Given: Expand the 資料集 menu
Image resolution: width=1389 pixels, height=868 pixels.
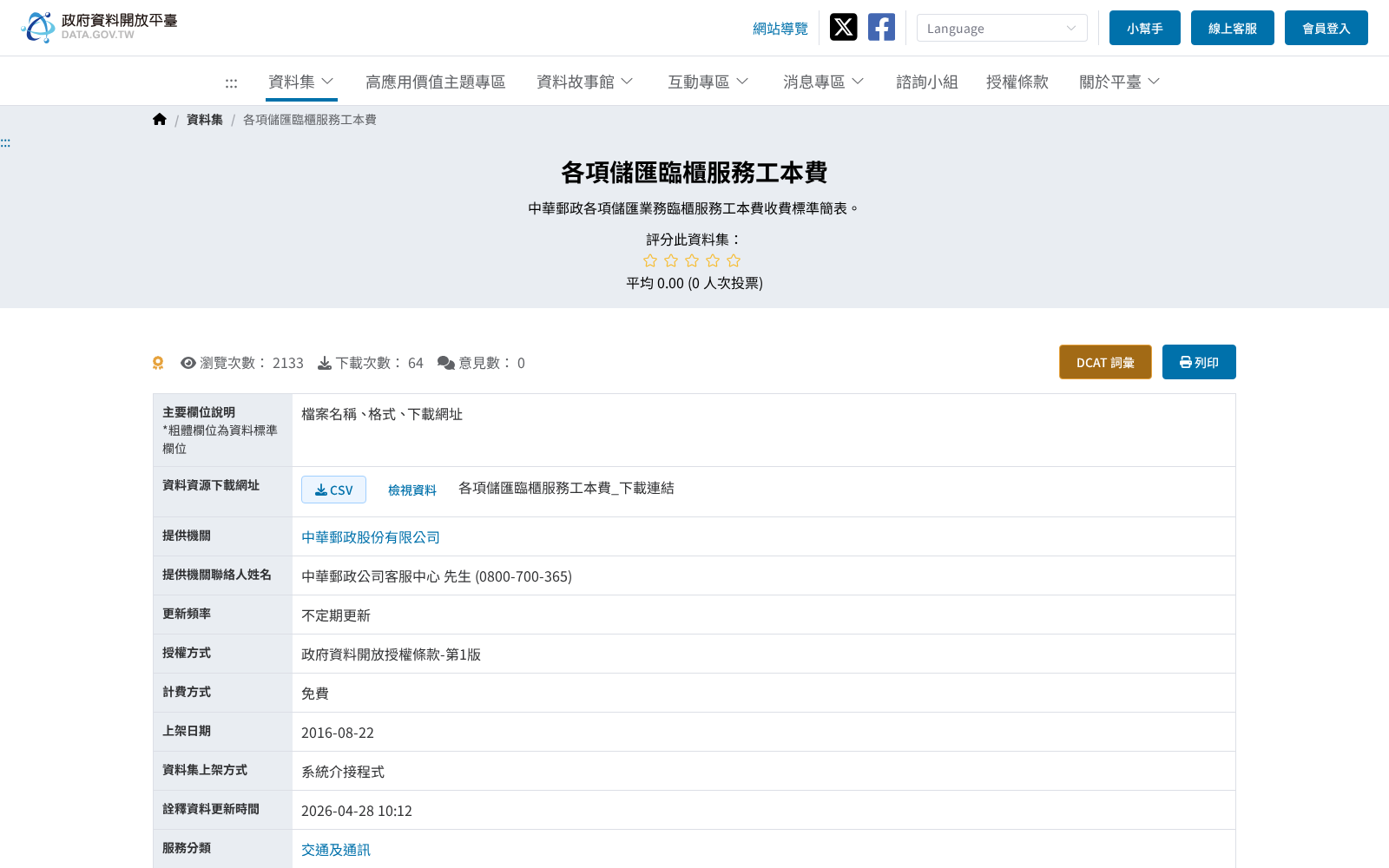Looking at the screenshot, I should [301, 82].
